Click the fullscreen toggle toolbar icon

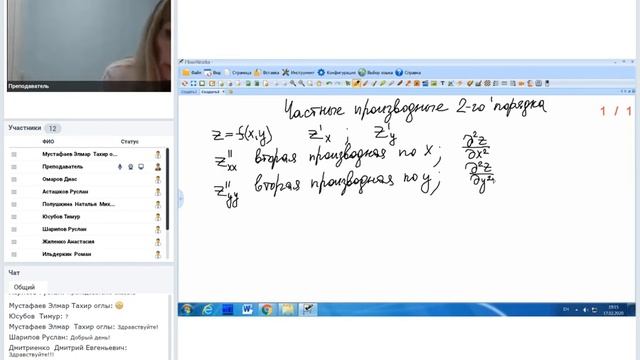tap(193, 83)
